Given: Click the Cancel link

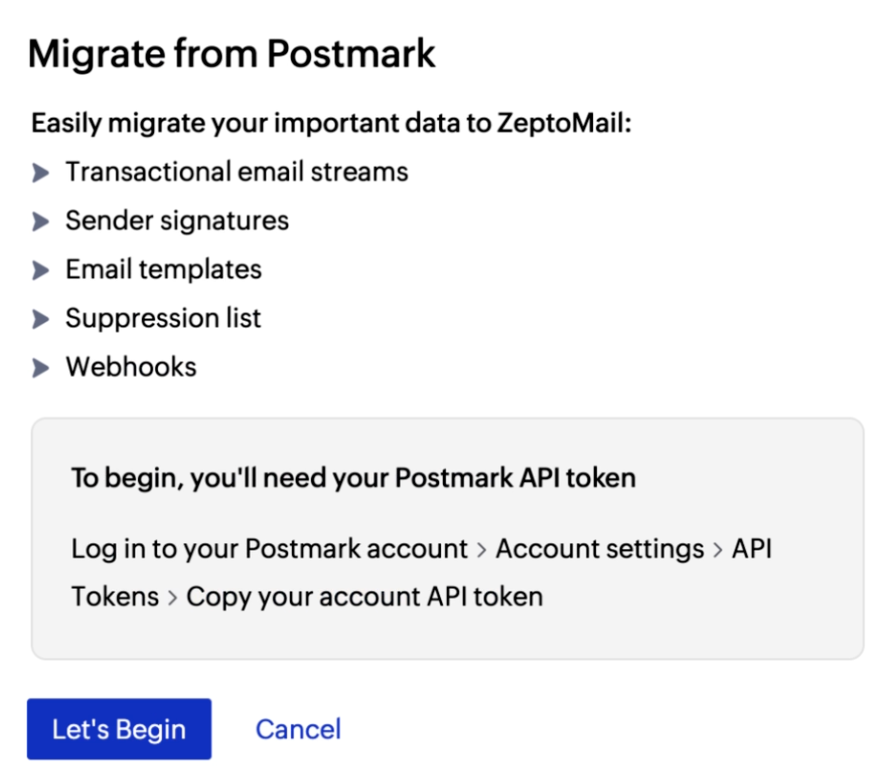Looking at the screenshot, I should (297, 729).
